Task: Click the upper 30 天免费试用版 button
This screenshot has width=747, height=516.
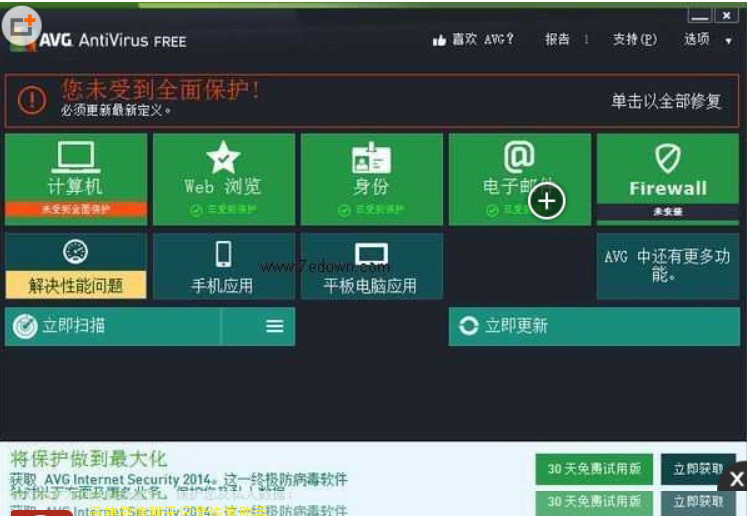Action: 594,469
